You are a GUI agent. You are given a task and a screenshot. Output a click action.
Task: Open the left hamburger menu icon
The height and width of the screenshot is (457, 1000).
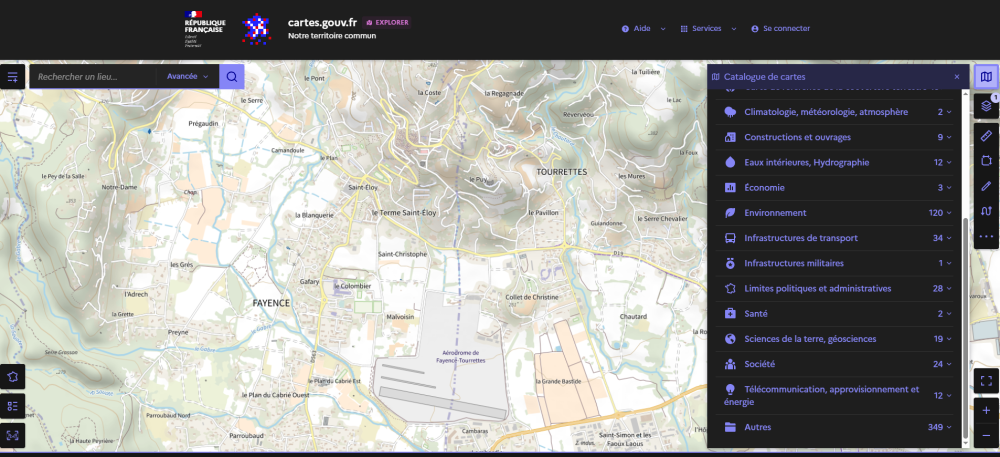click(13, 76)
